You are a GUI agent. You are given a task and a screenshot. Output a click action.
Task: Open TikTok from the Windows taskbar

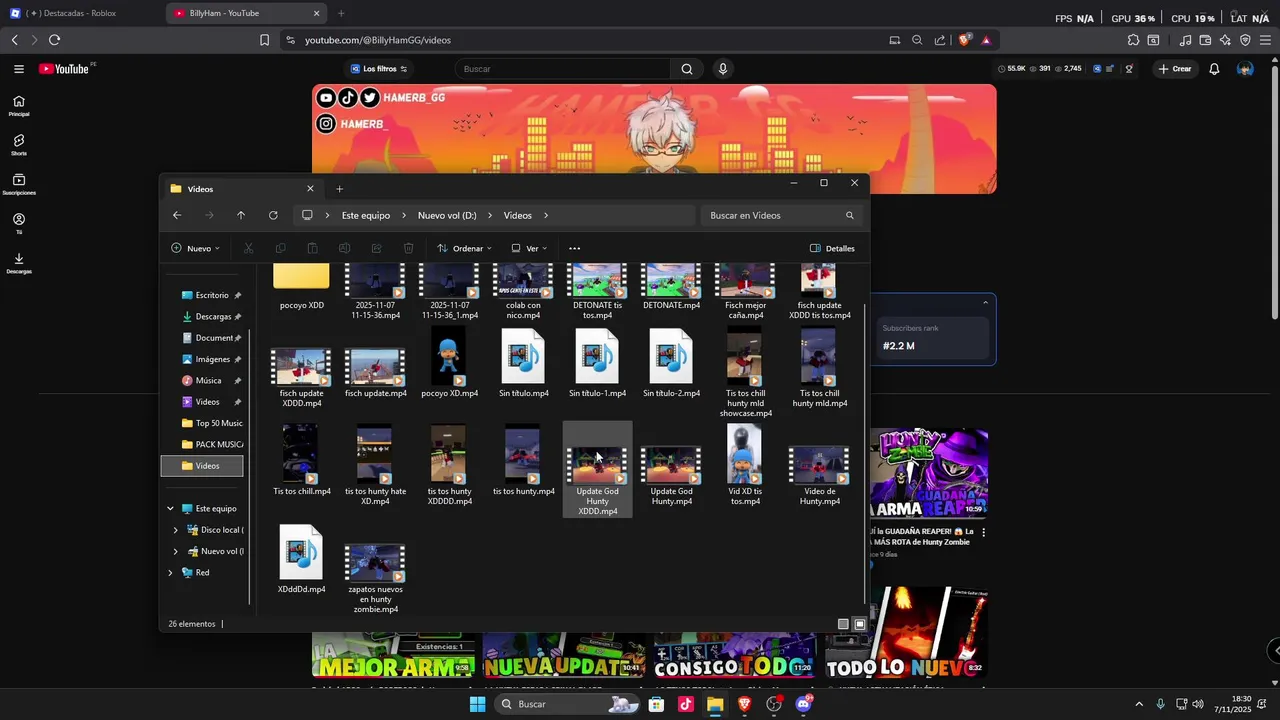pyautogui.click(x=686, y=704)
